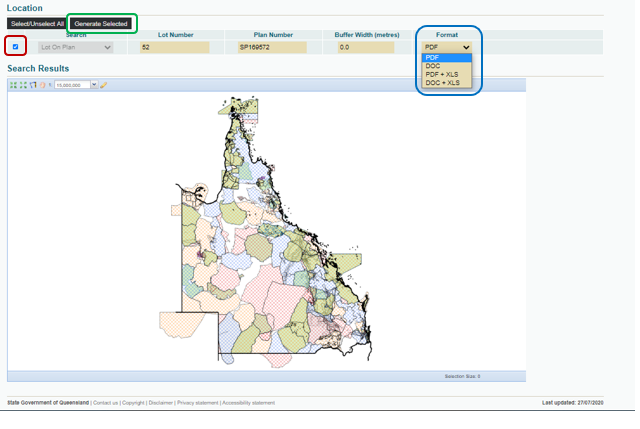Click the Format column header
Screen dimensions: 640x429
pos(447,35)
